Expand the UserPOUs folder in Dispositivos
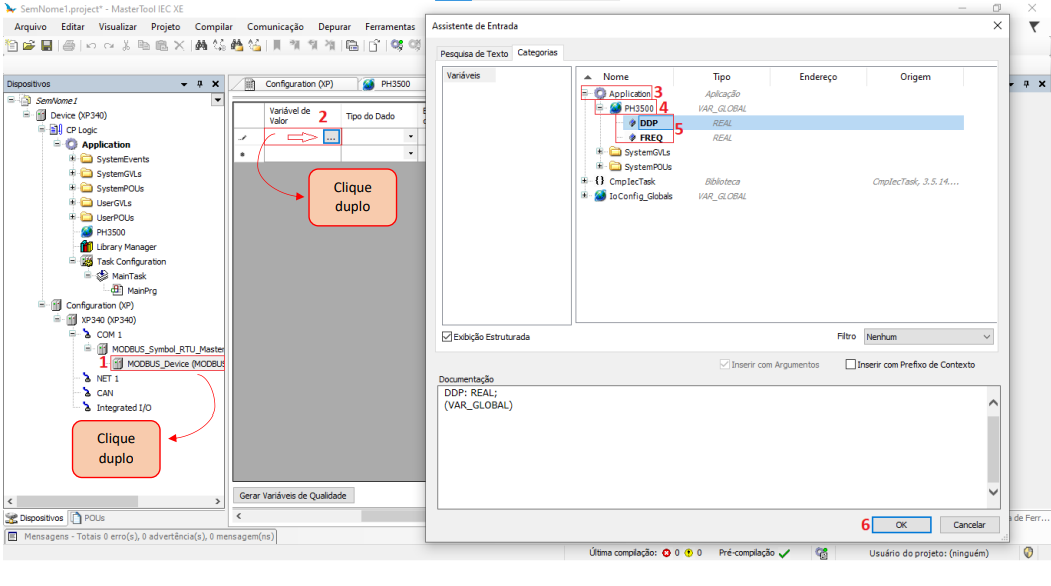Image resolution: width=1051 pixels, height=586 pixels. pos(73,217)
